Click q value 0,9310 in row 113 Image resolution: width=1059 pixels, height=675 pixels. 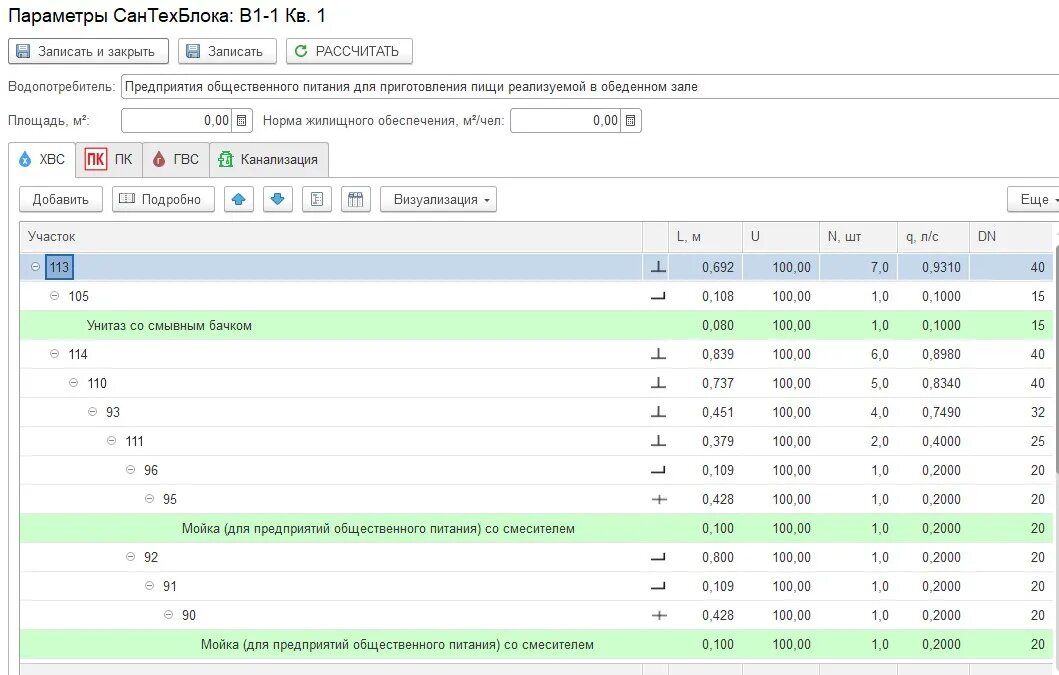941,268
